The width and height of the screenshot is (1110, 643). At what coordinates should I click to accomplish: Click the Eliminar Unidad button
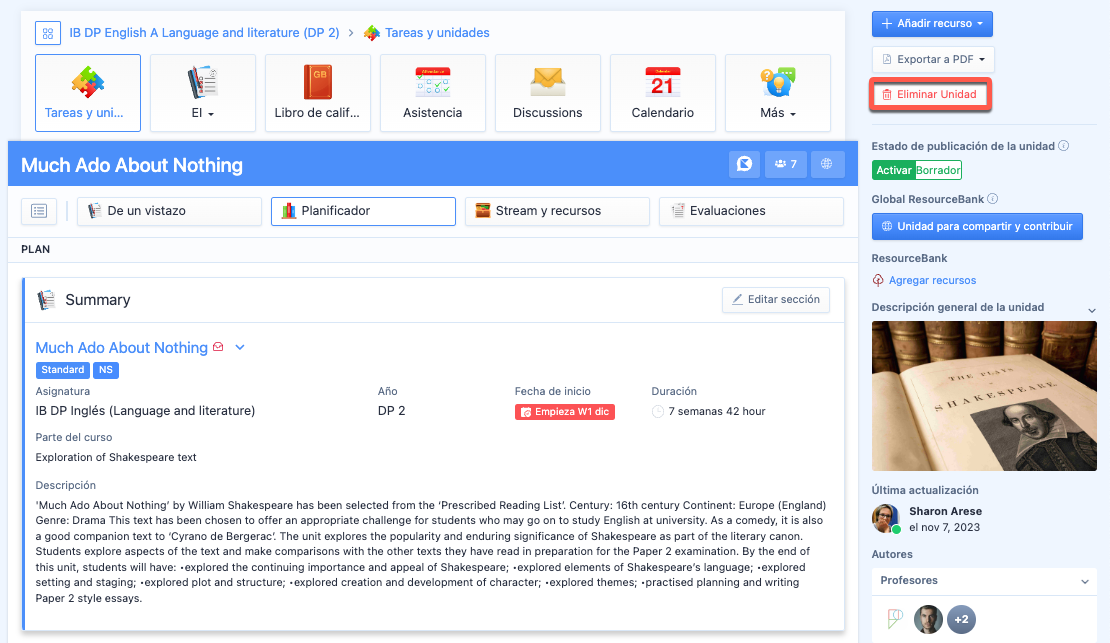pos(930,94)
